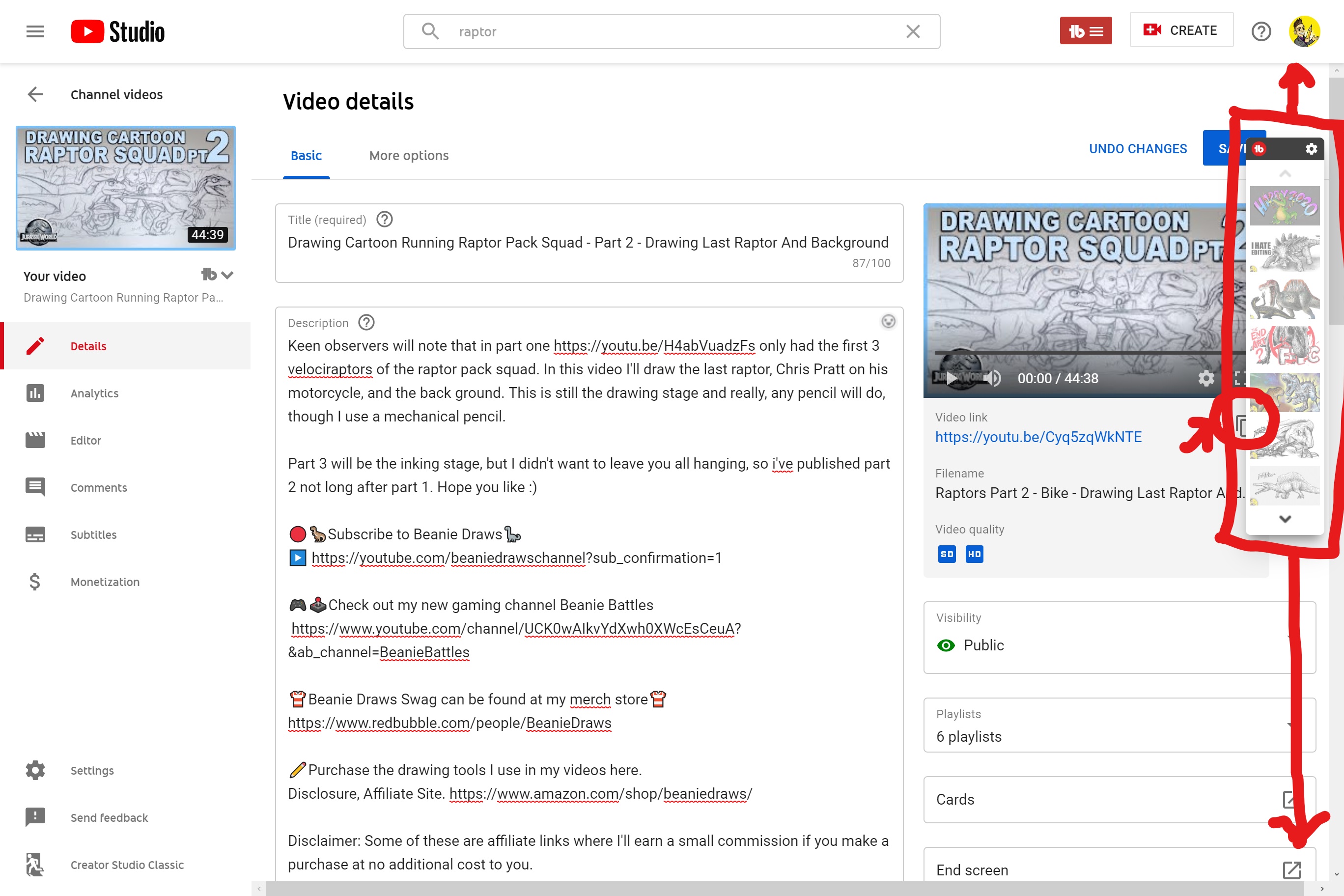Open the youtu.be/H4abVuadzFs link in description
The width and height of the screenshot is (1344, 896).
(x=654, y=346)
